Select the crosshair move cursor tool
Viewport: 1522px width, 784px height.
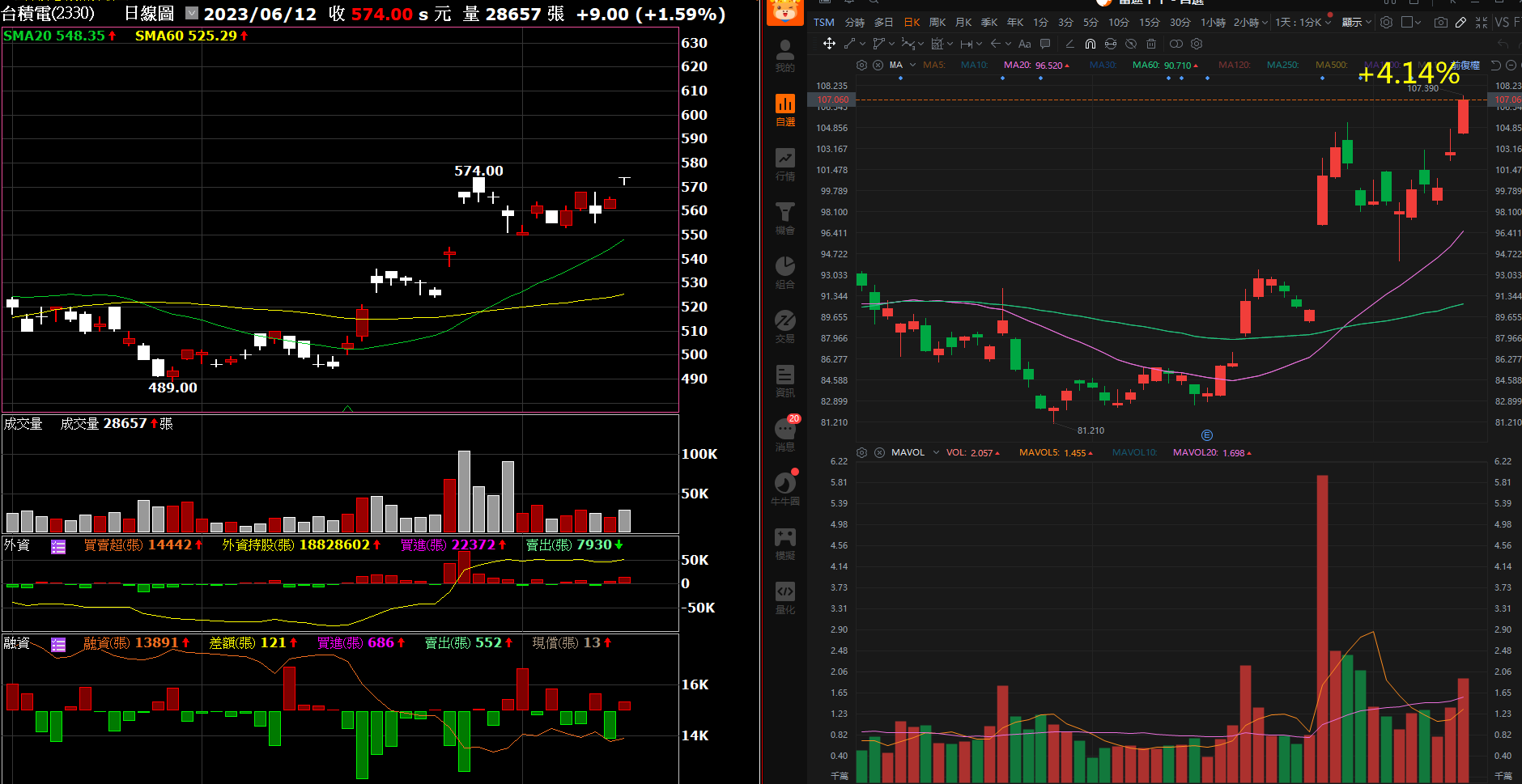(x=829, y=44)
